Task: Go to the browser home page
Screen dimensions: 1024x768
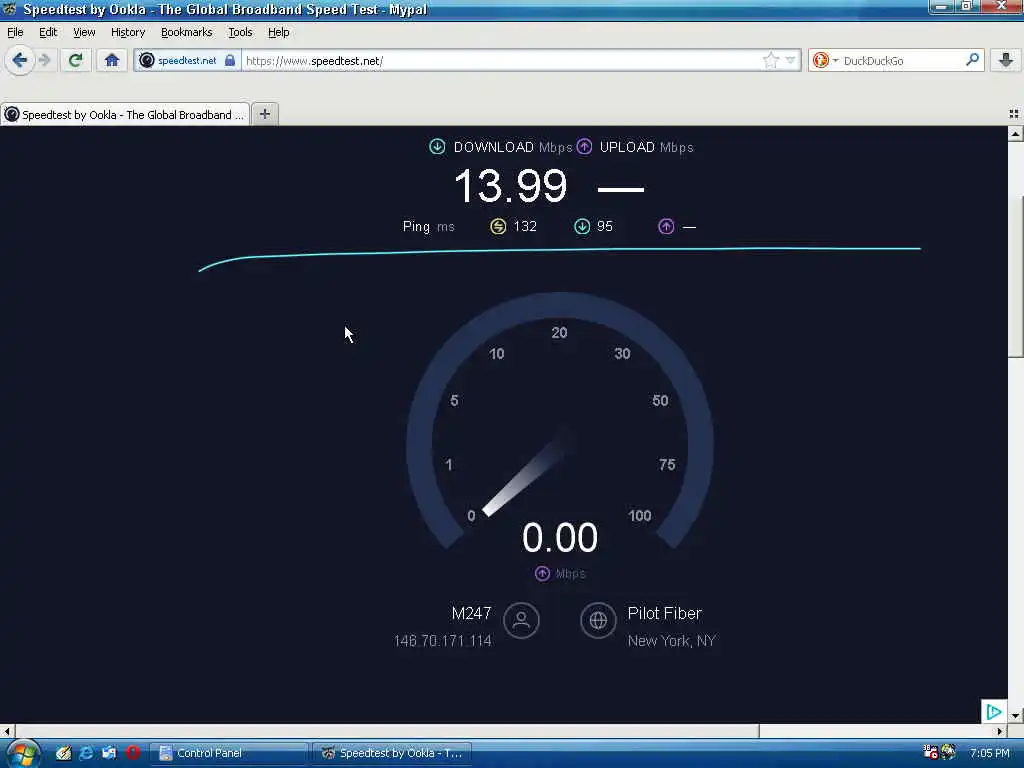Action: tap(112, 61)
